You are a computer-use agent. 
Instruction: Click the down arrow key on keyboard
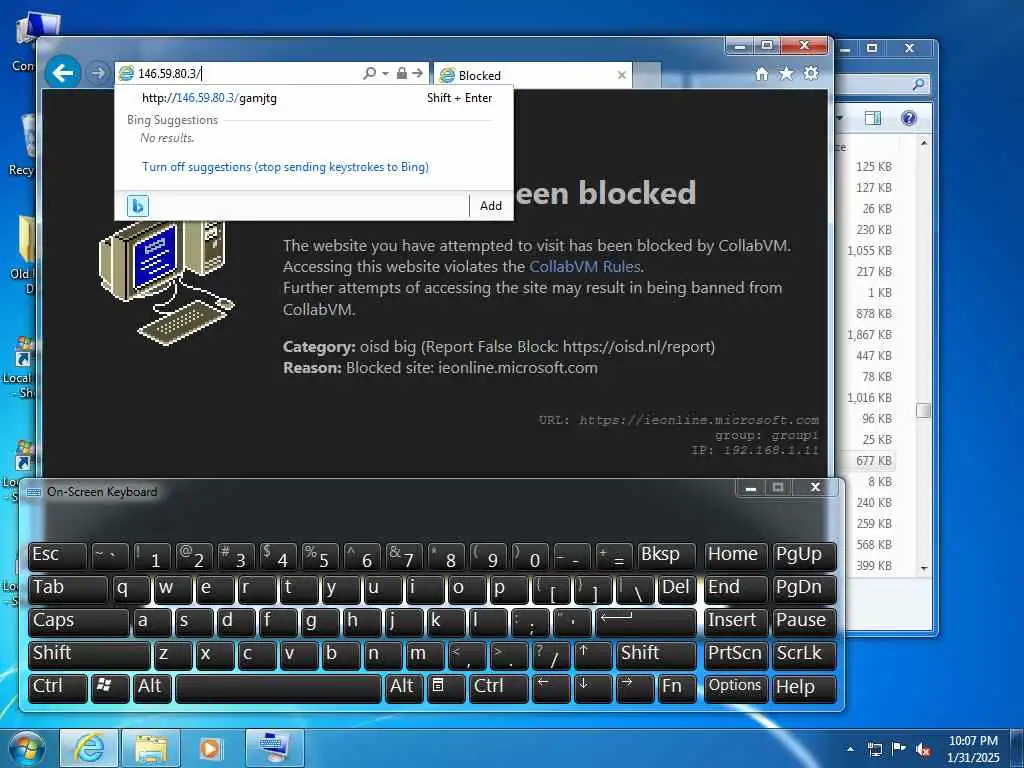(593, 688)
